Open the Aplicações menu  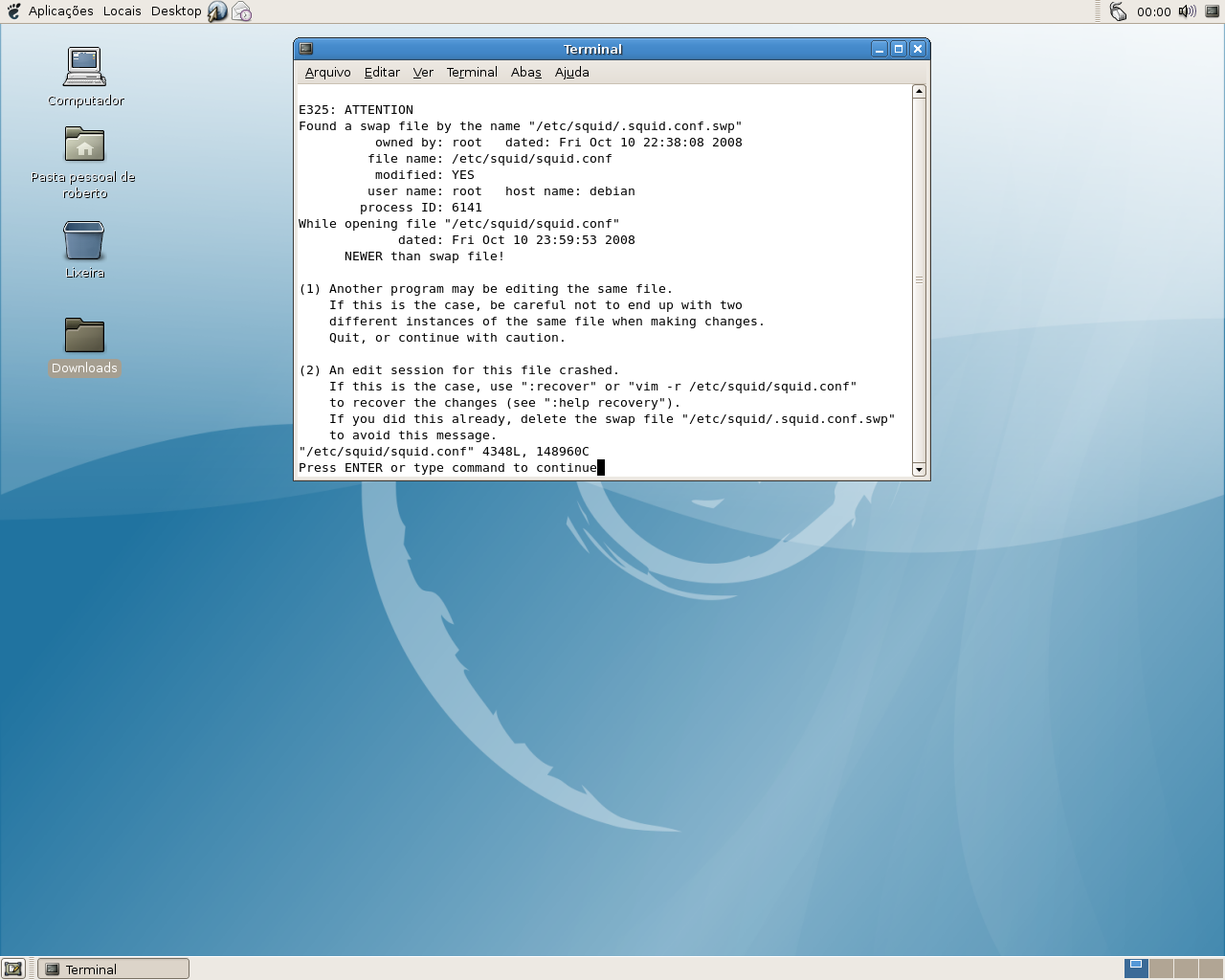(x=60, y=11)
